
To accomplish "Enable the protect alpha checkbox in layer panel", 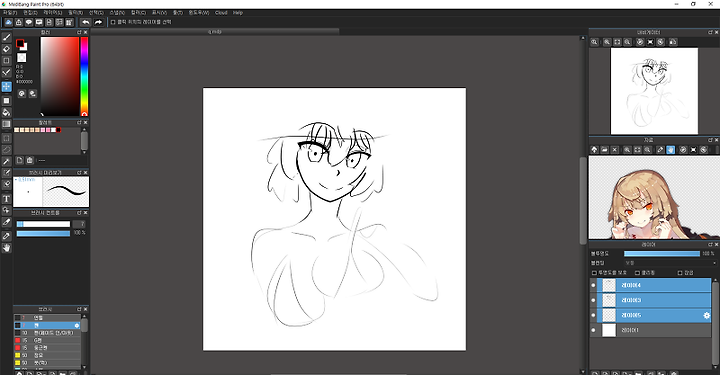I will pyautogui.click(x=594, y=273).
